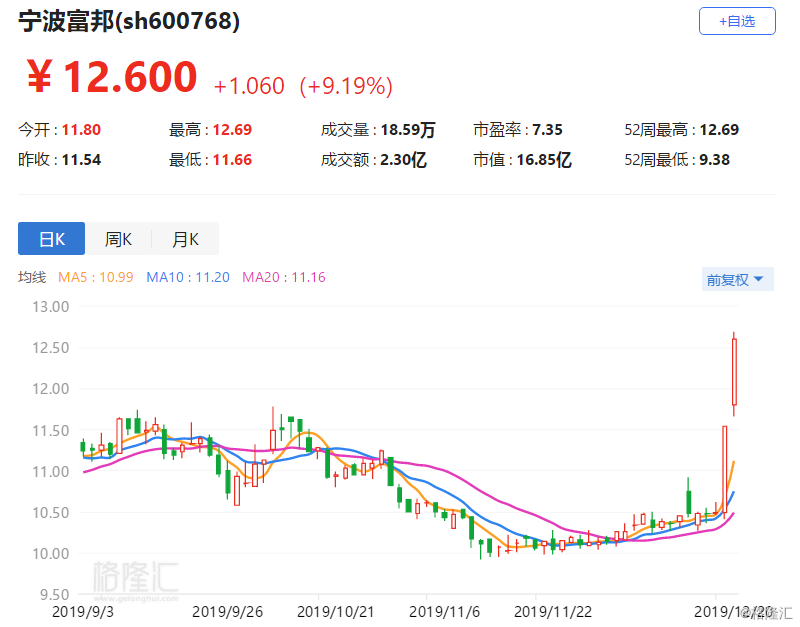Click the 2019/11/22 date axis label
Image resolution: width=800 pixels, height=627 pixels.
(553, 611)
